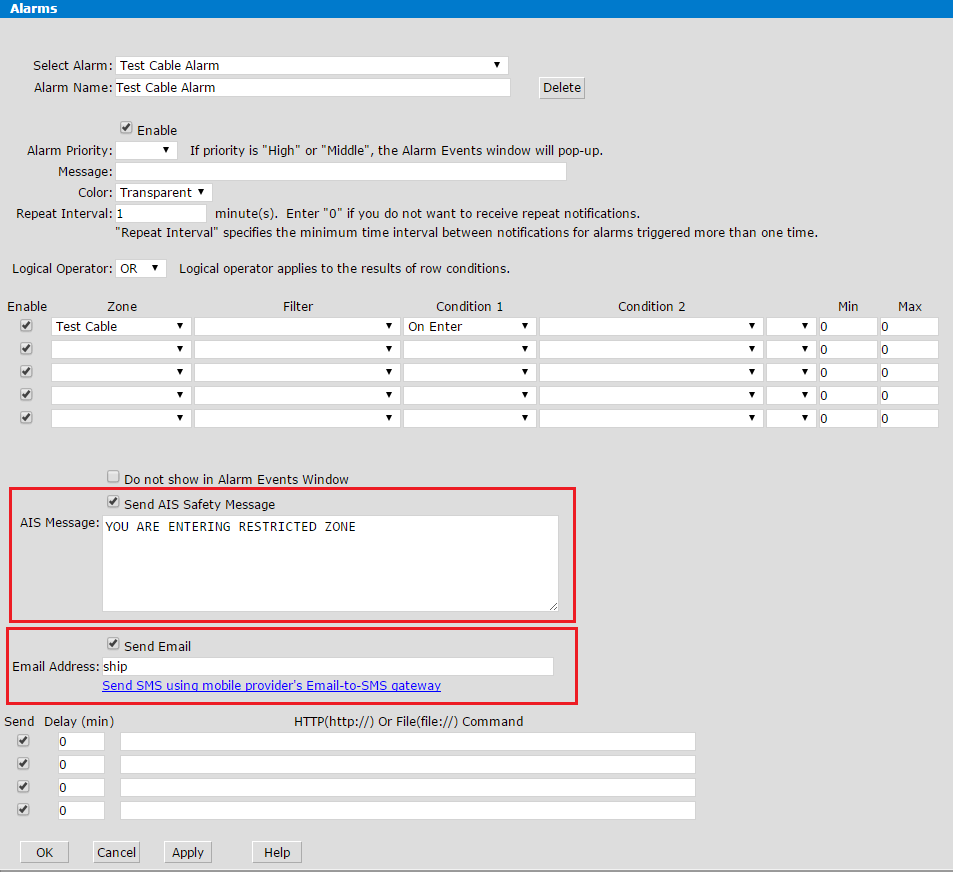Open the Email-to-SMS gateway link
Image resolution: width=953 pixels, height=872 pixels.
tap(271, 686)
